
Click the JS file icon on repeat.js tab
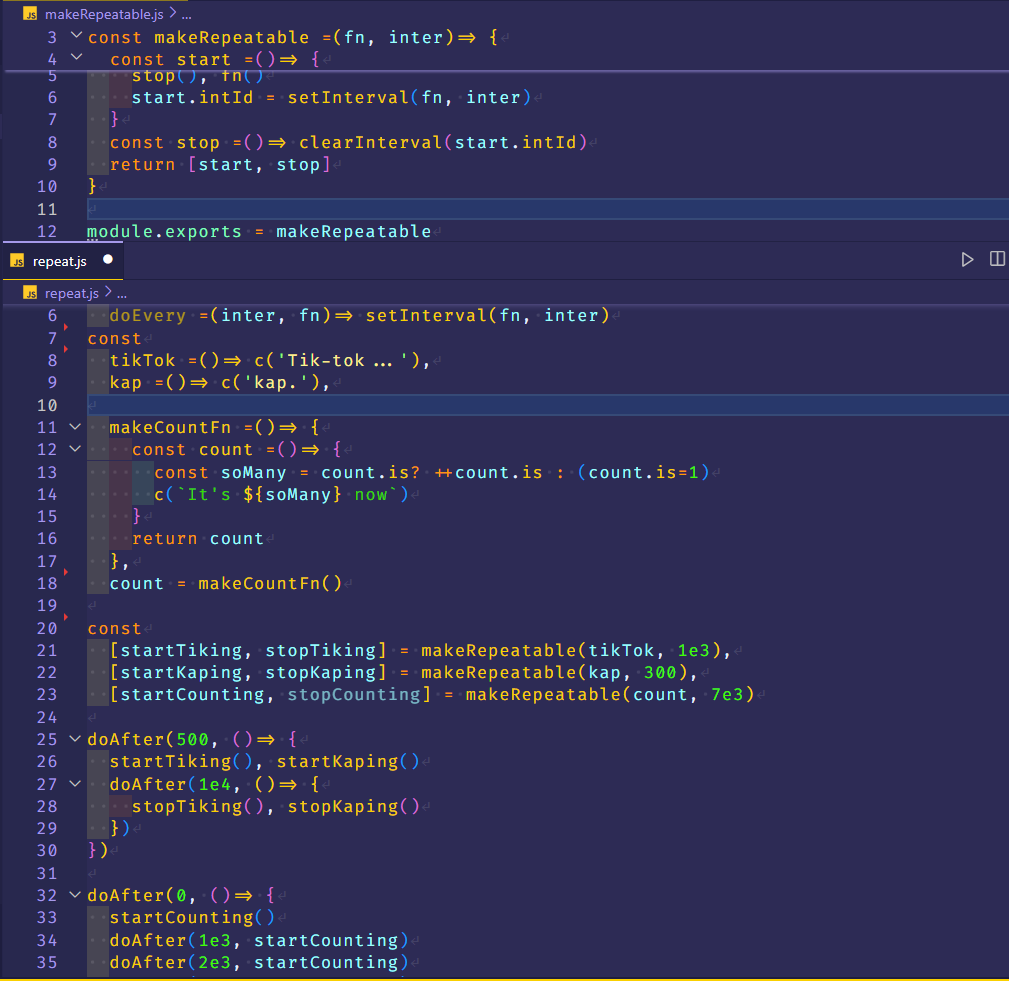(x=17, y=261)
